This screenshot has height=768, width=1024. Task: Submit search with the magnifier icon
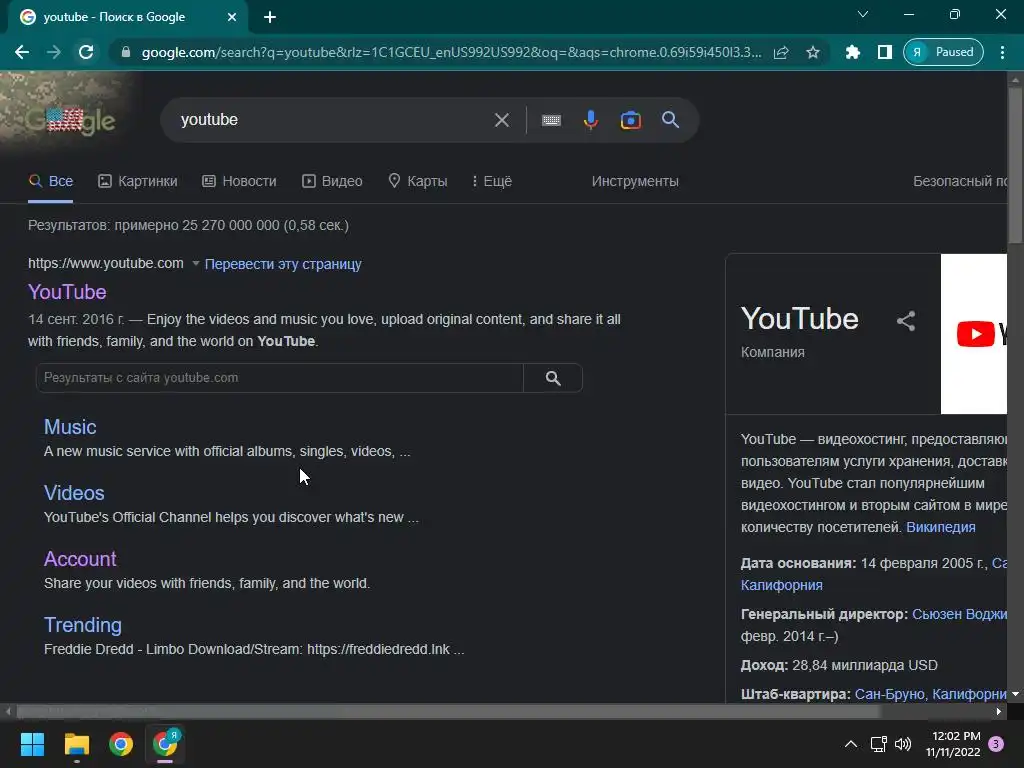[671, 120]
